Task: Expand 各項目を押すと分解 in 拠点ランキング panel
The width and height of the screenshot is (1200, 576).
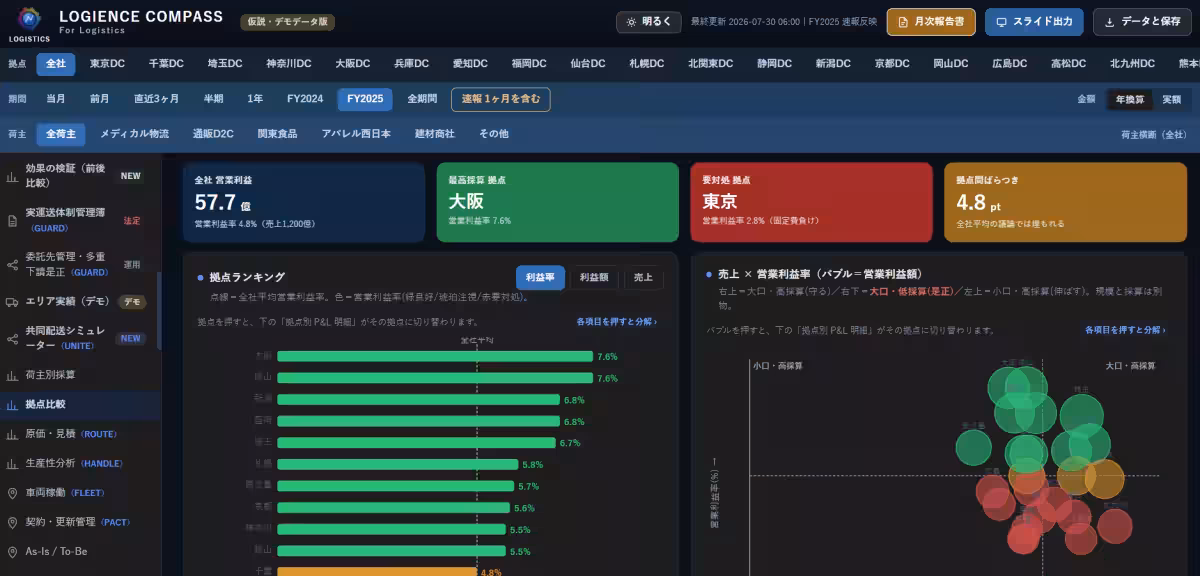Action: (x=617, y=322)
